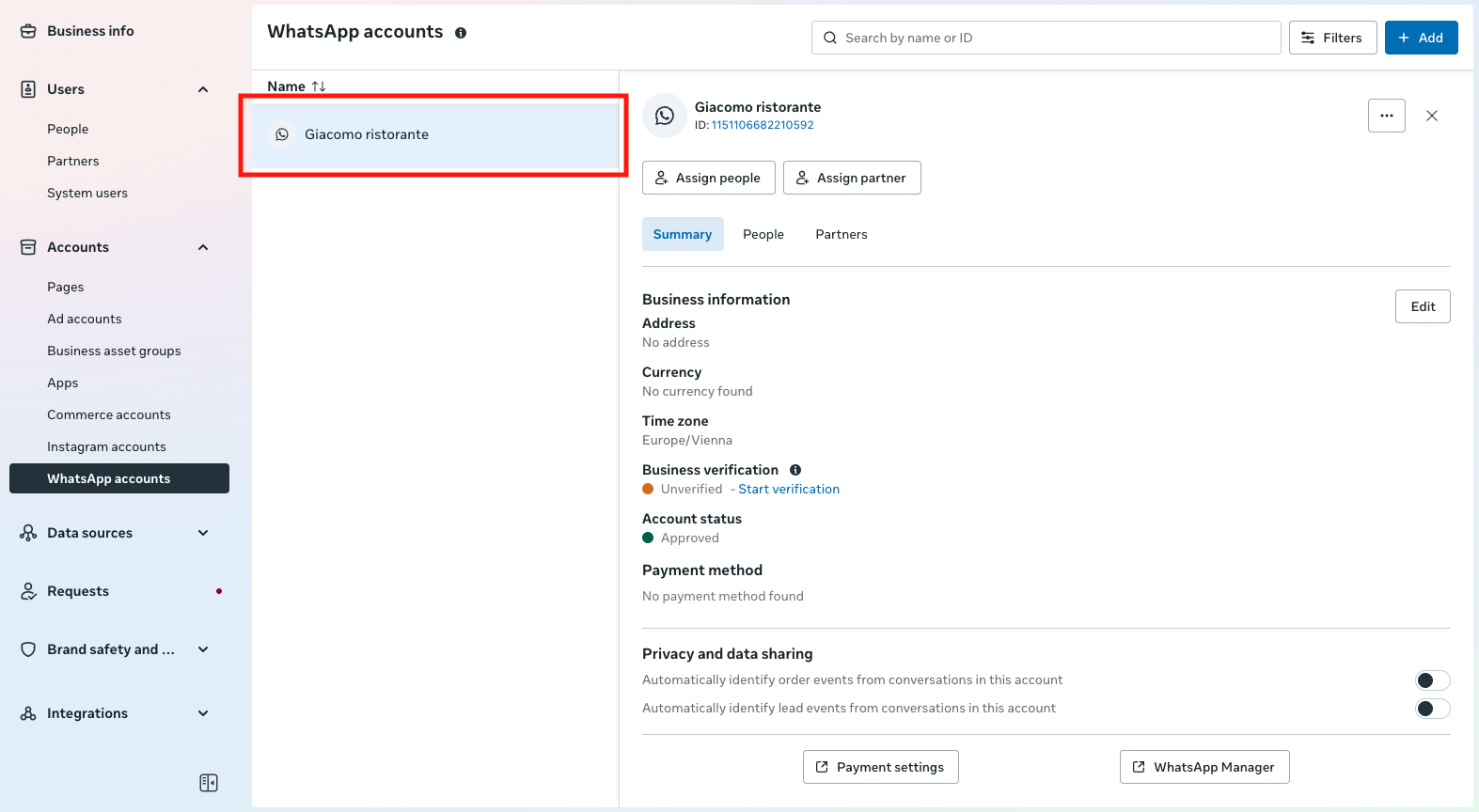The height and width of the screenshot is (812, 1479).
Task: Switch to the Summary tab
Action: coord(683,234)
